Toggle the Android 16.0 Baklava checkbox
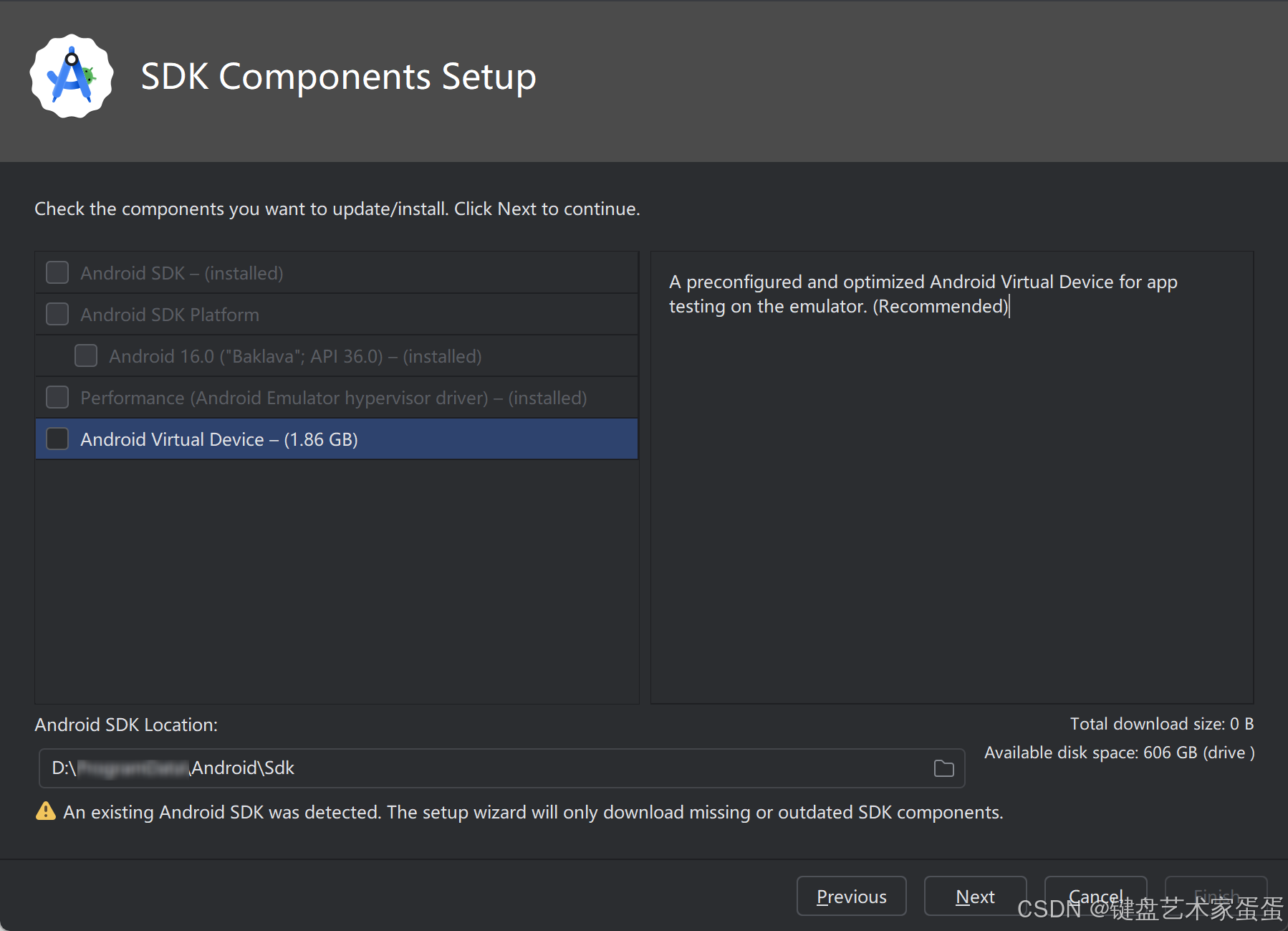This screenshot has width=1288, height=931. (x=86, y=355)
